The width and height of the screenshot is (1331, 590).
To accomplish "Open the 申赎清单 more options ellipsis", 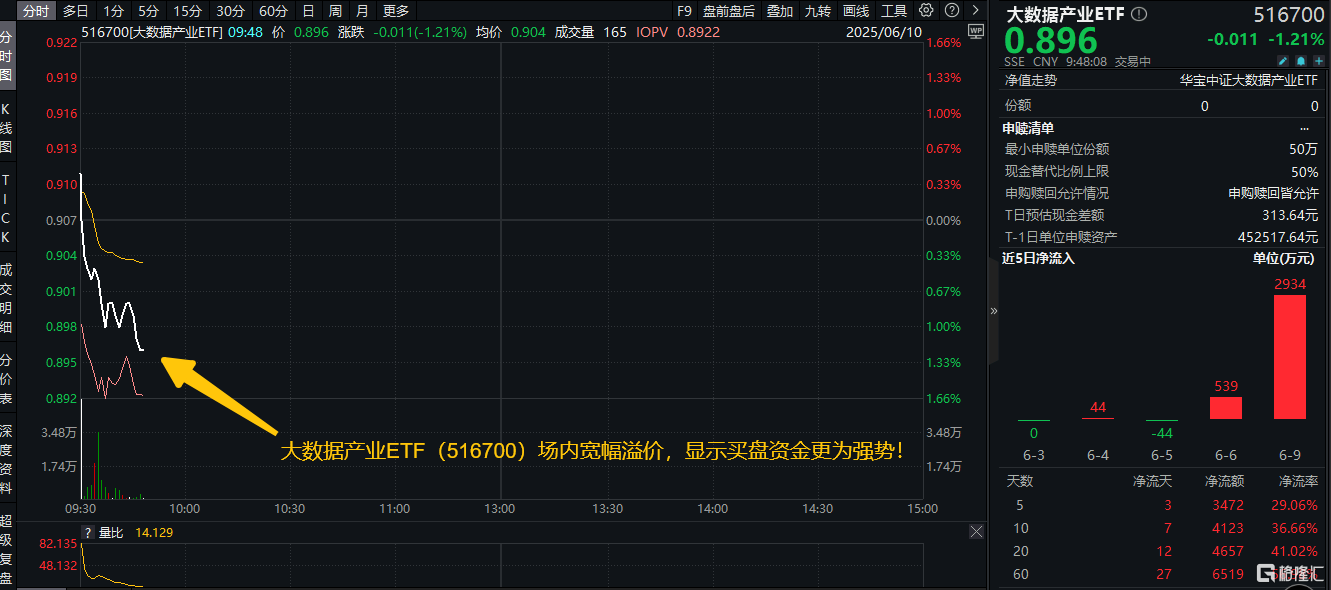I will click(x=1304, y=128).
